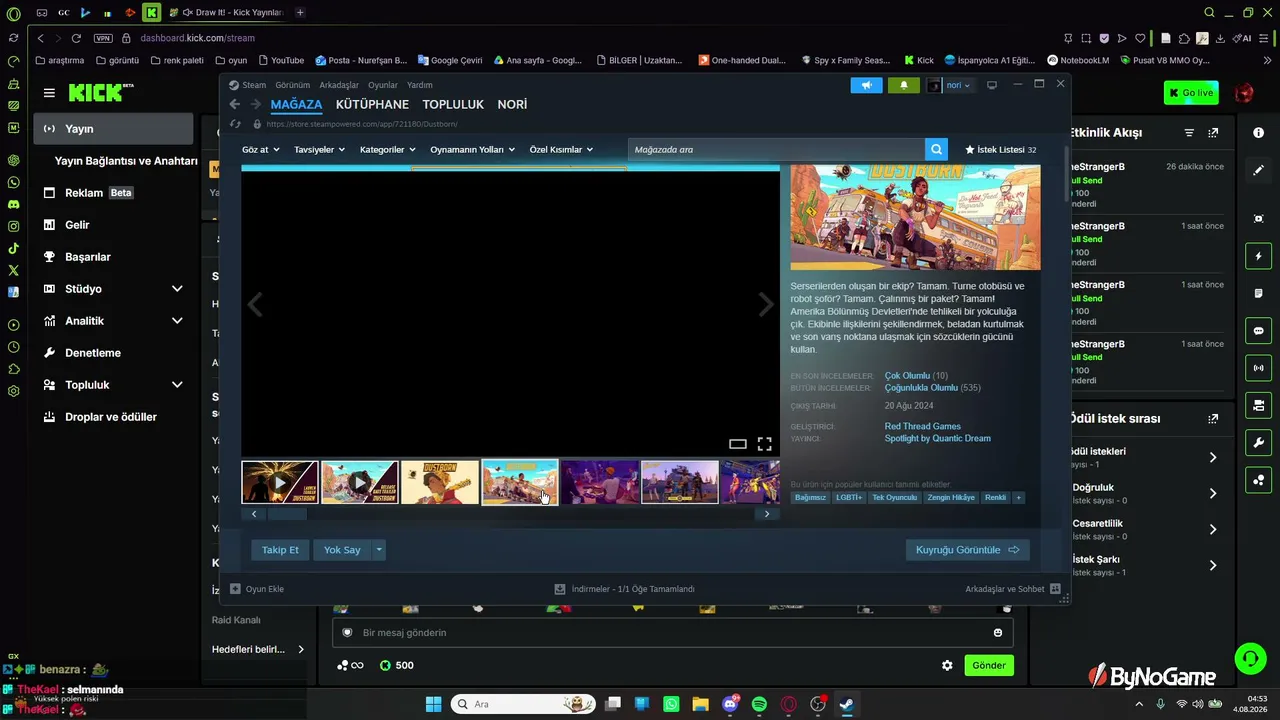Open the İstek Listesi wishlist link
Image resolution: width=1280 pixels, height=720 pixels.
point(1000,150)
